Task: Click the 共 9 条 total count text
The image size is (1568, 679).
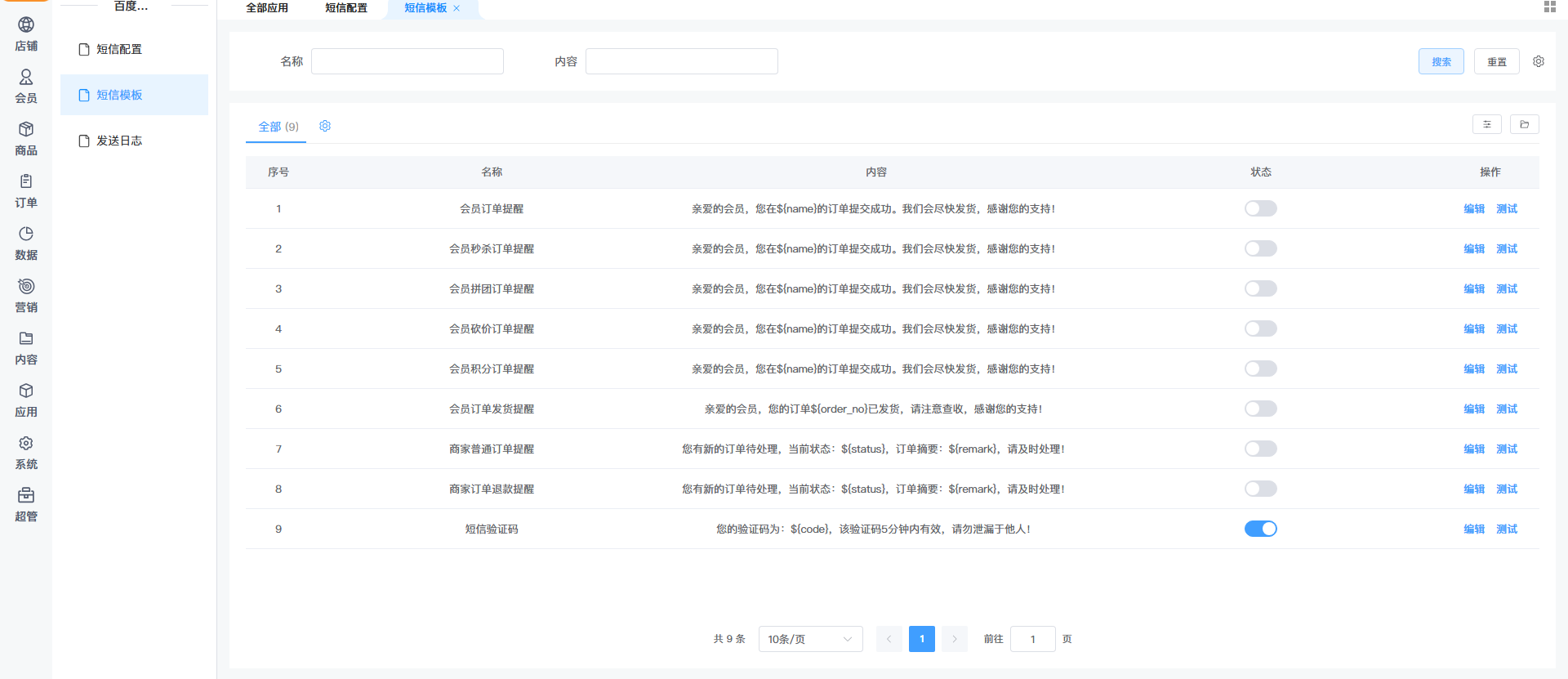Action: pos(729,639)
